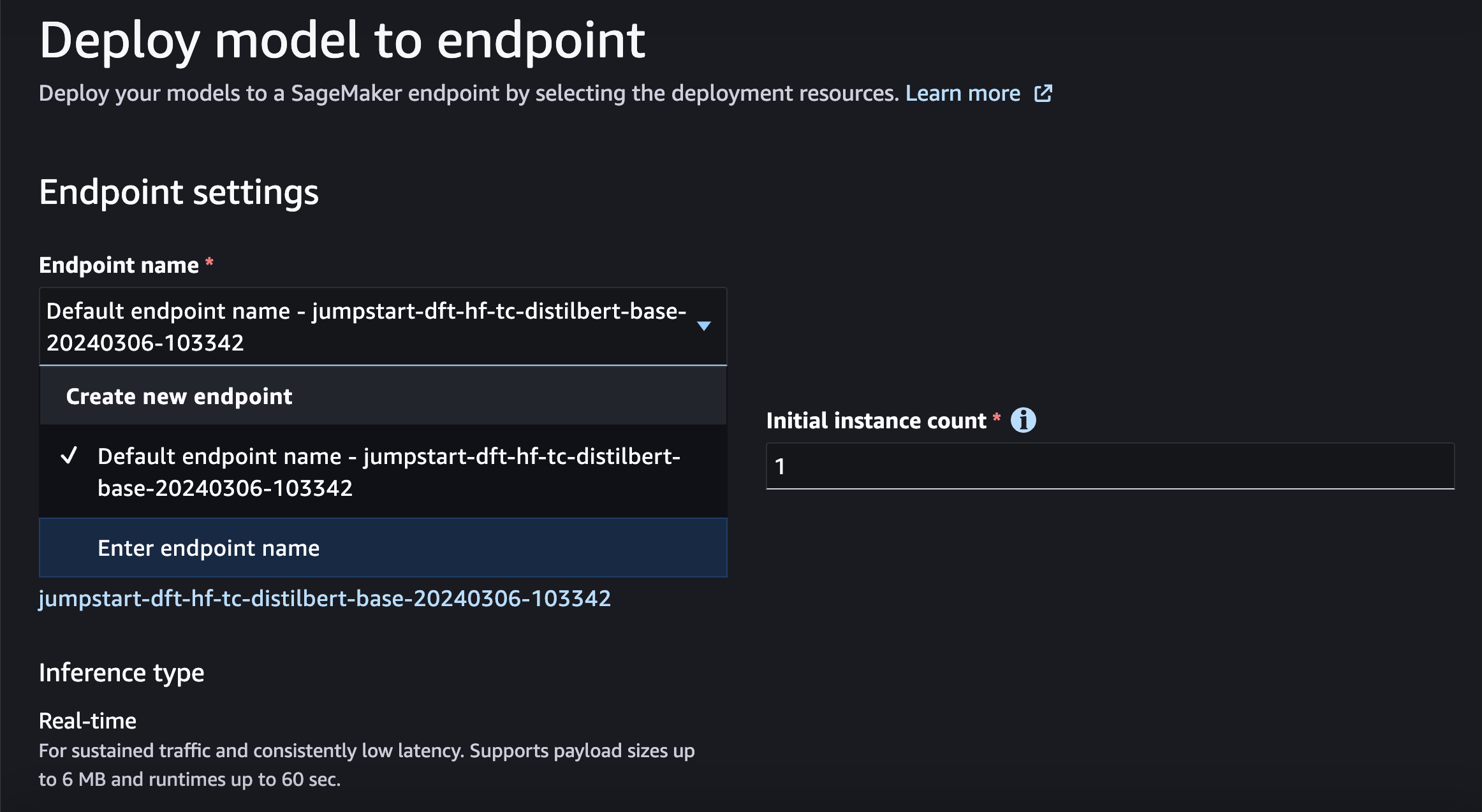Click the info icon beside Initial instance count
The height and width of the screenshot is (812, 1482).
coord(1024,419)
